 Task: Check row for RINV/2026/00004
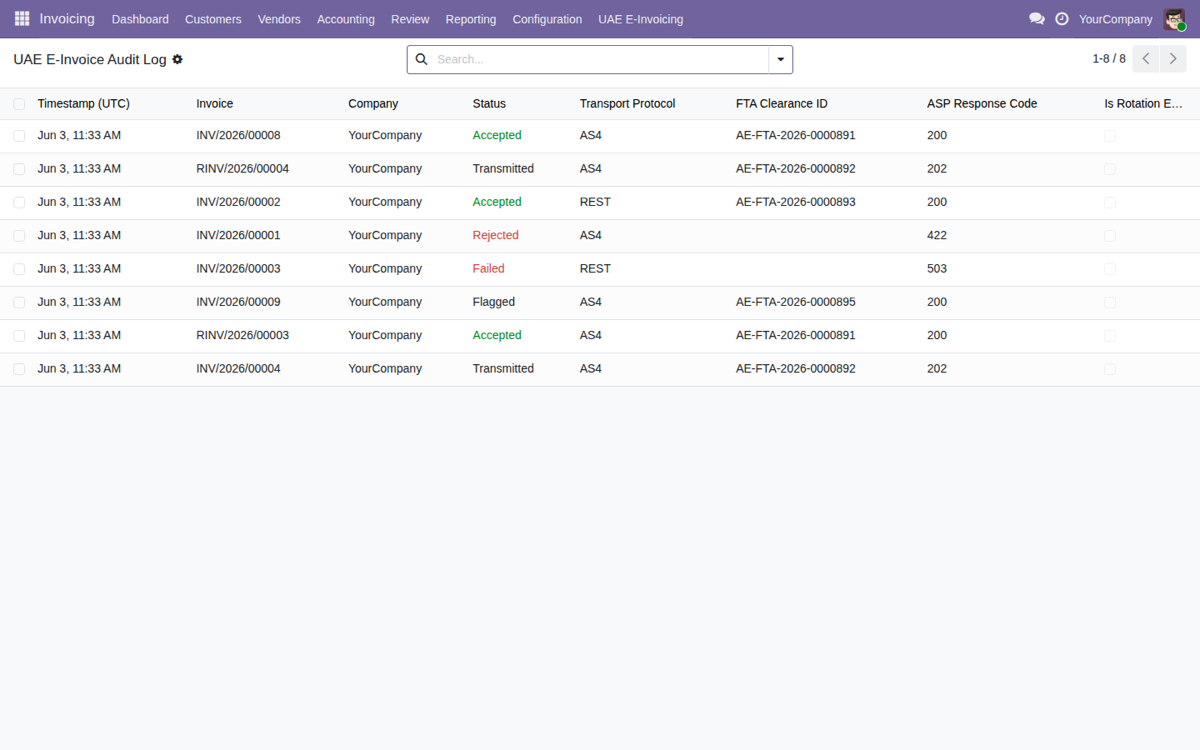pyautogui.click(x=19, y=169)
